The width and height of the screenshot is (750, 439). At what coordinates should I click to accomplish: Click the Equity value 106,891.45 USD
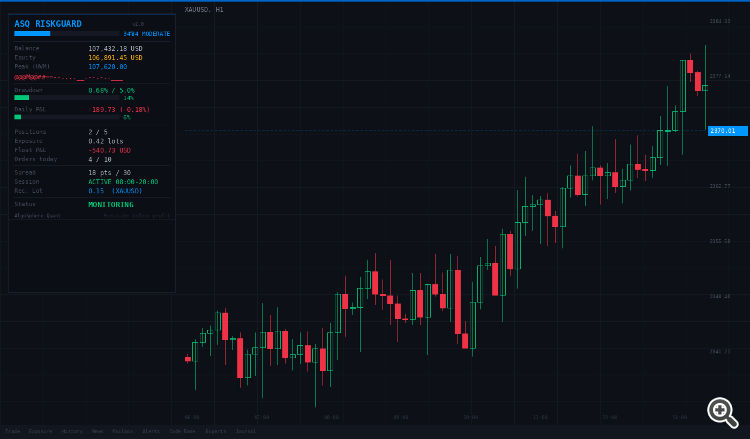[115, 57]
